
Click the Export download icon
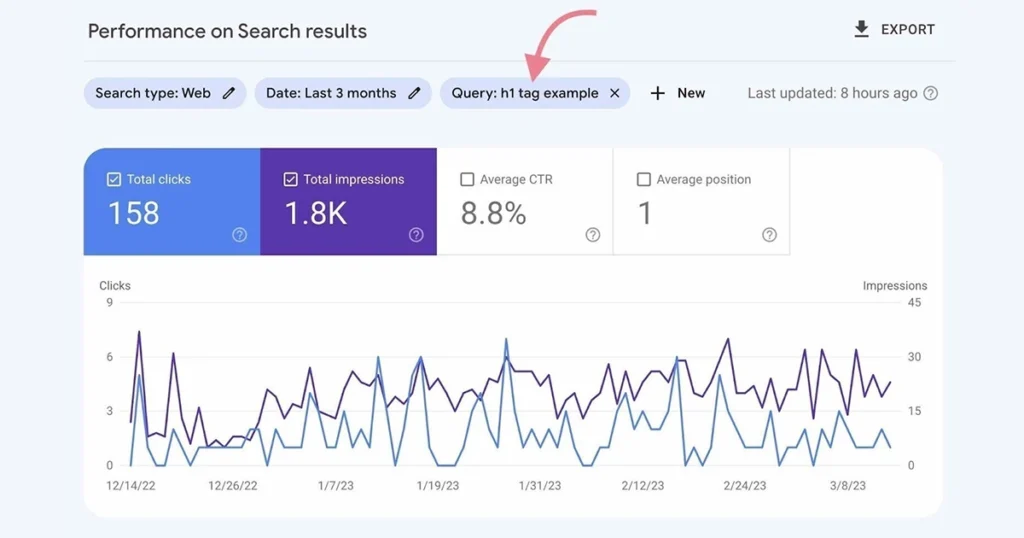point(861,29)
